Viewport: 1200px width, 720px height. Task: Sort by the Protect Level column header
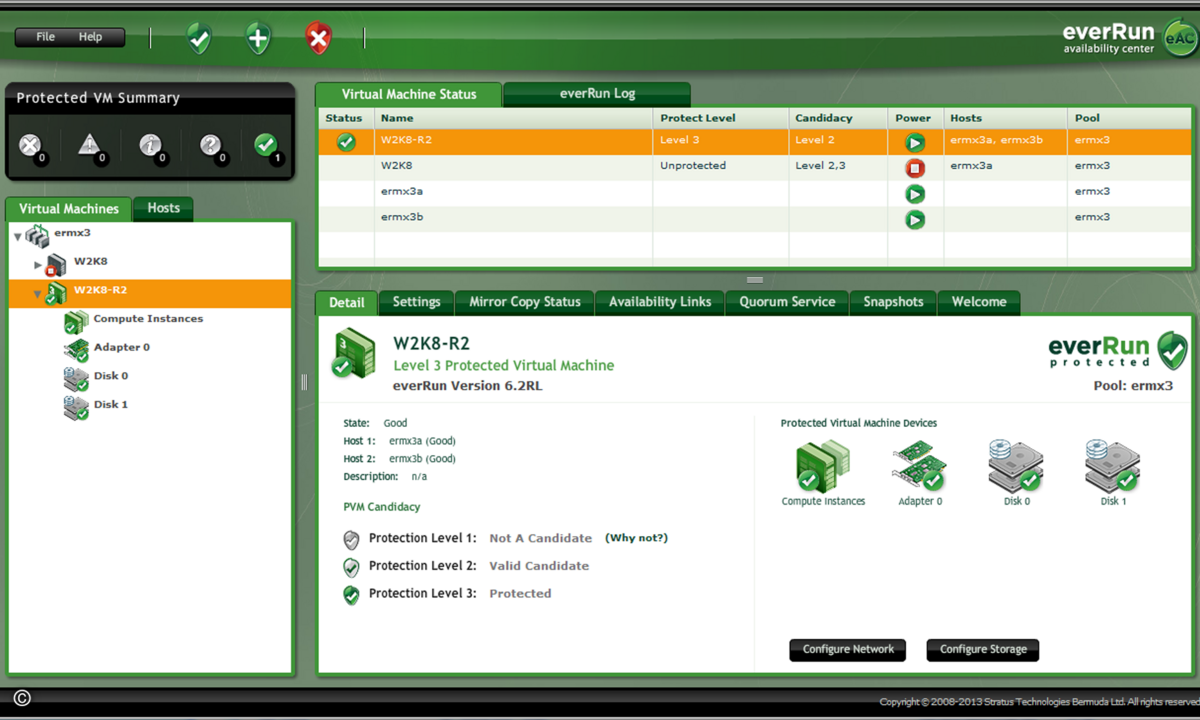click(720, 118)
